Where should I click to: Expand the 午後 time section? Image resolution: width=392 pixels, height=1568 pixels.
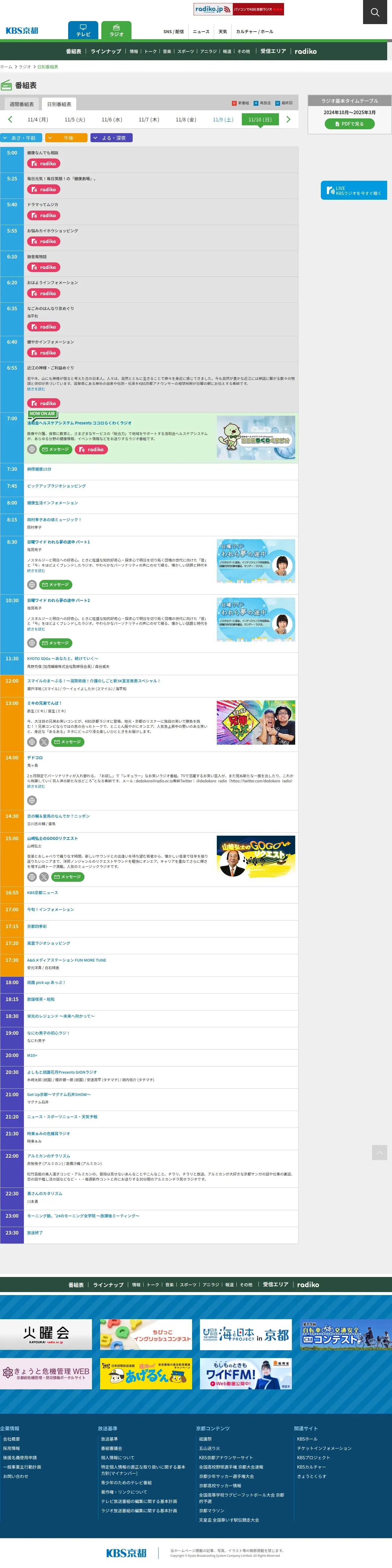tap(66, 138)
